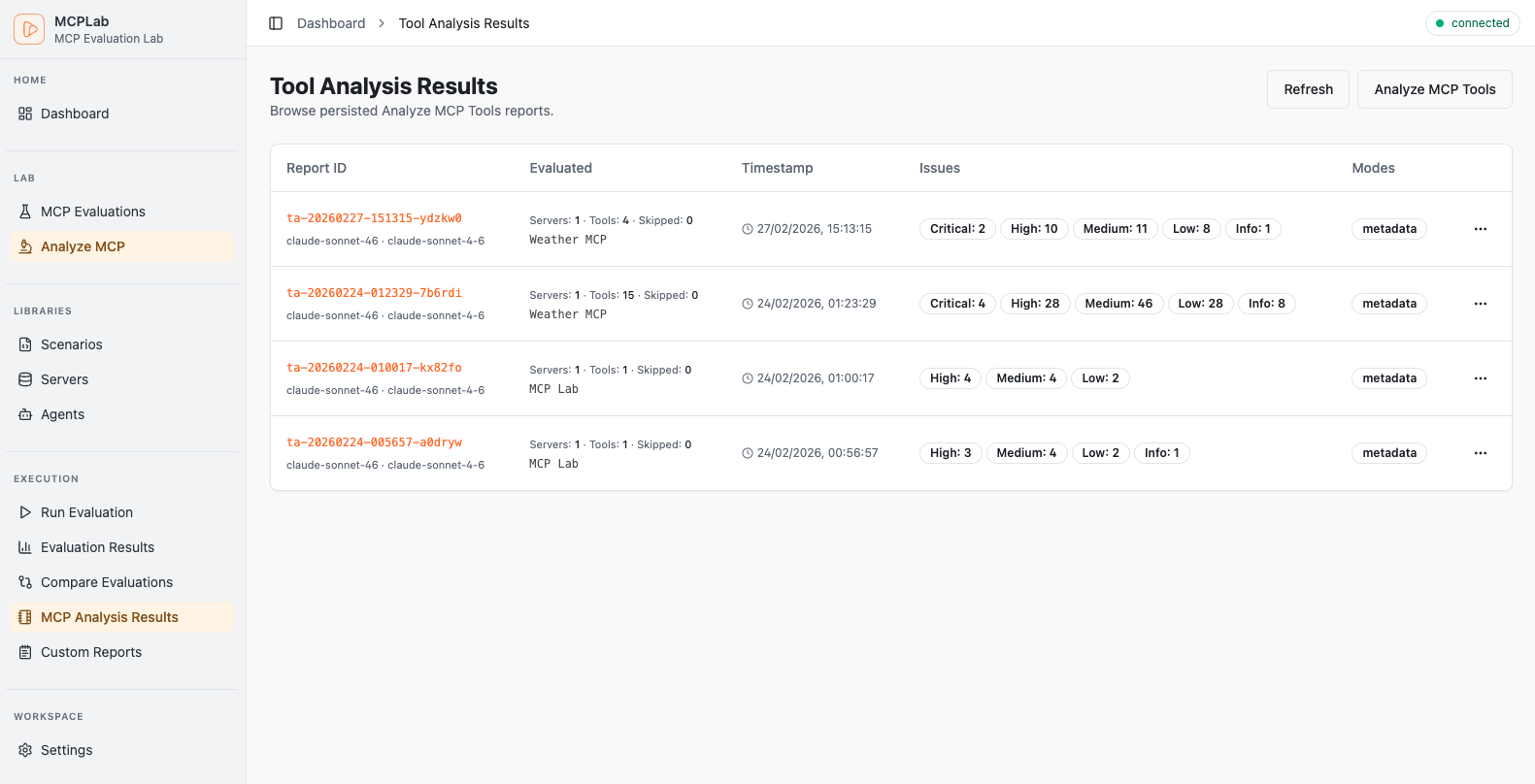
Task: Click Analyze MCP Tools button
Action: pos(1434,89)
